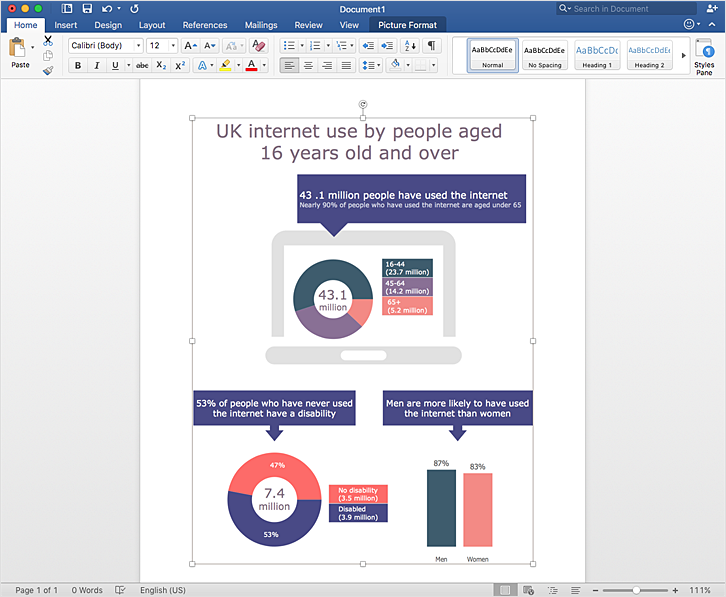
Task: Open the Calibri (Body) font dropdown
Action: click(138, 46)
